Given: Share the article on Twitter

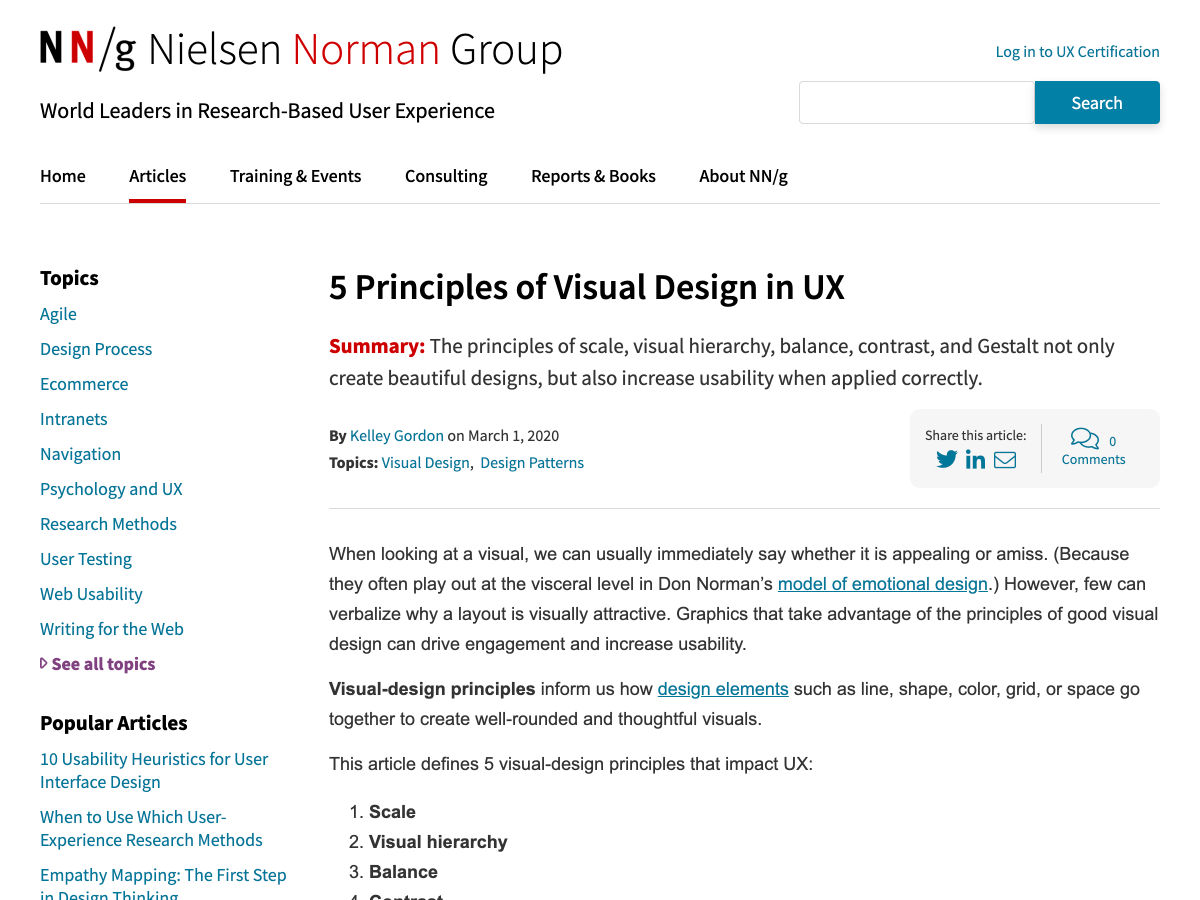Looking at the screenshot, I should pyautogui.click(x=946, y=460).
